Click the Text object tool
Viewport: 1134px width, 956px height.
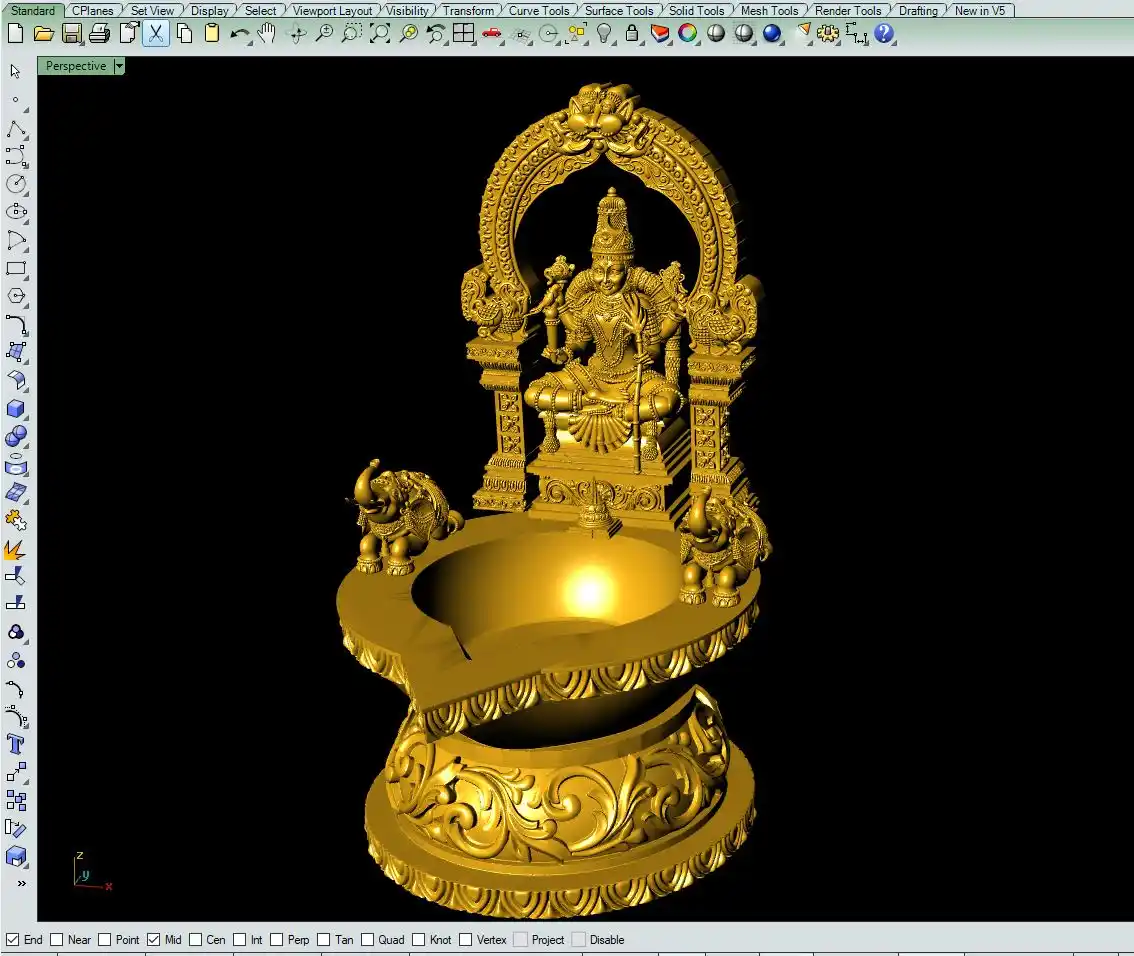point(16,744)
